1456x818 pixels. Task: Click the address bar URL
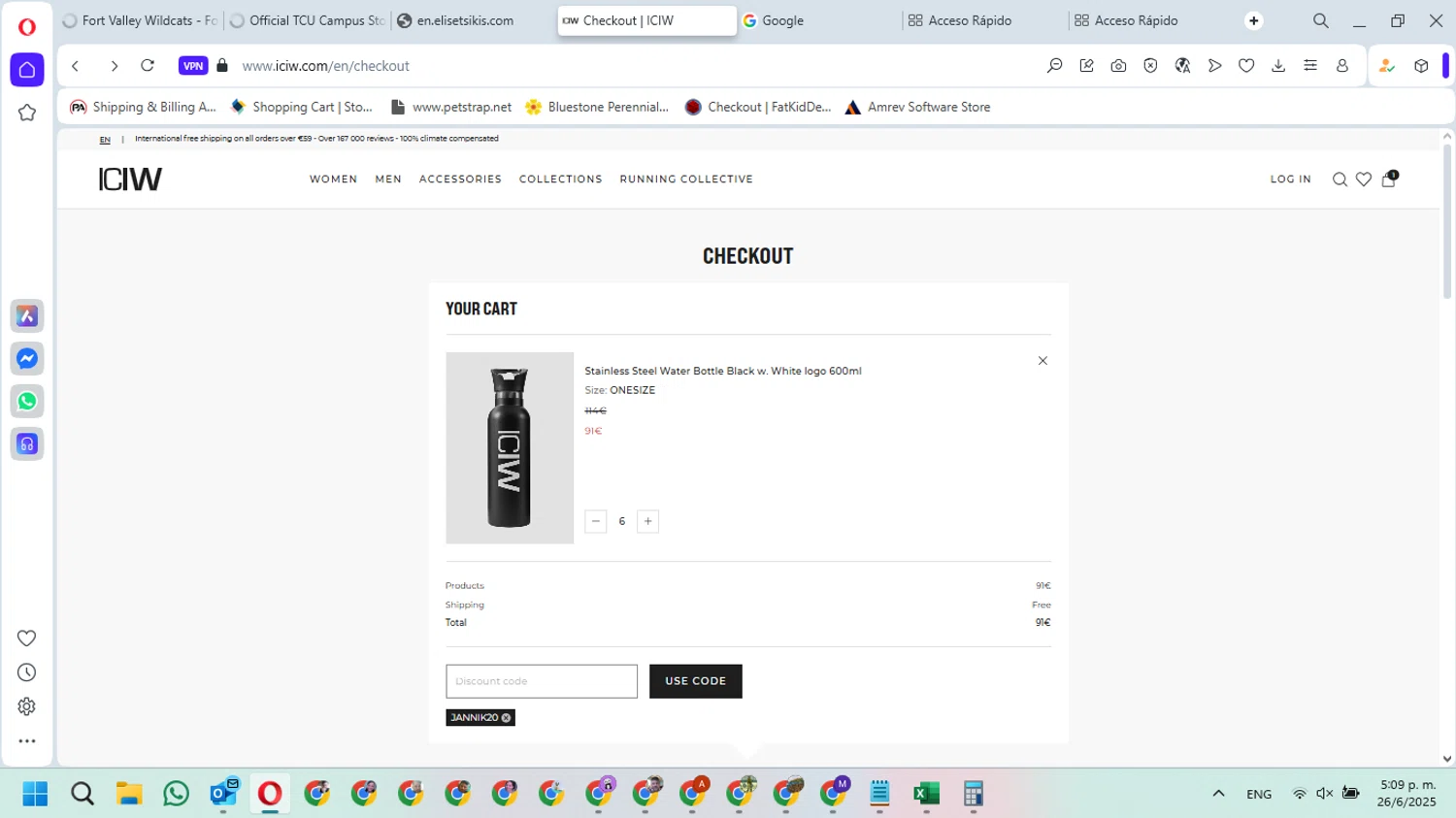326,66
